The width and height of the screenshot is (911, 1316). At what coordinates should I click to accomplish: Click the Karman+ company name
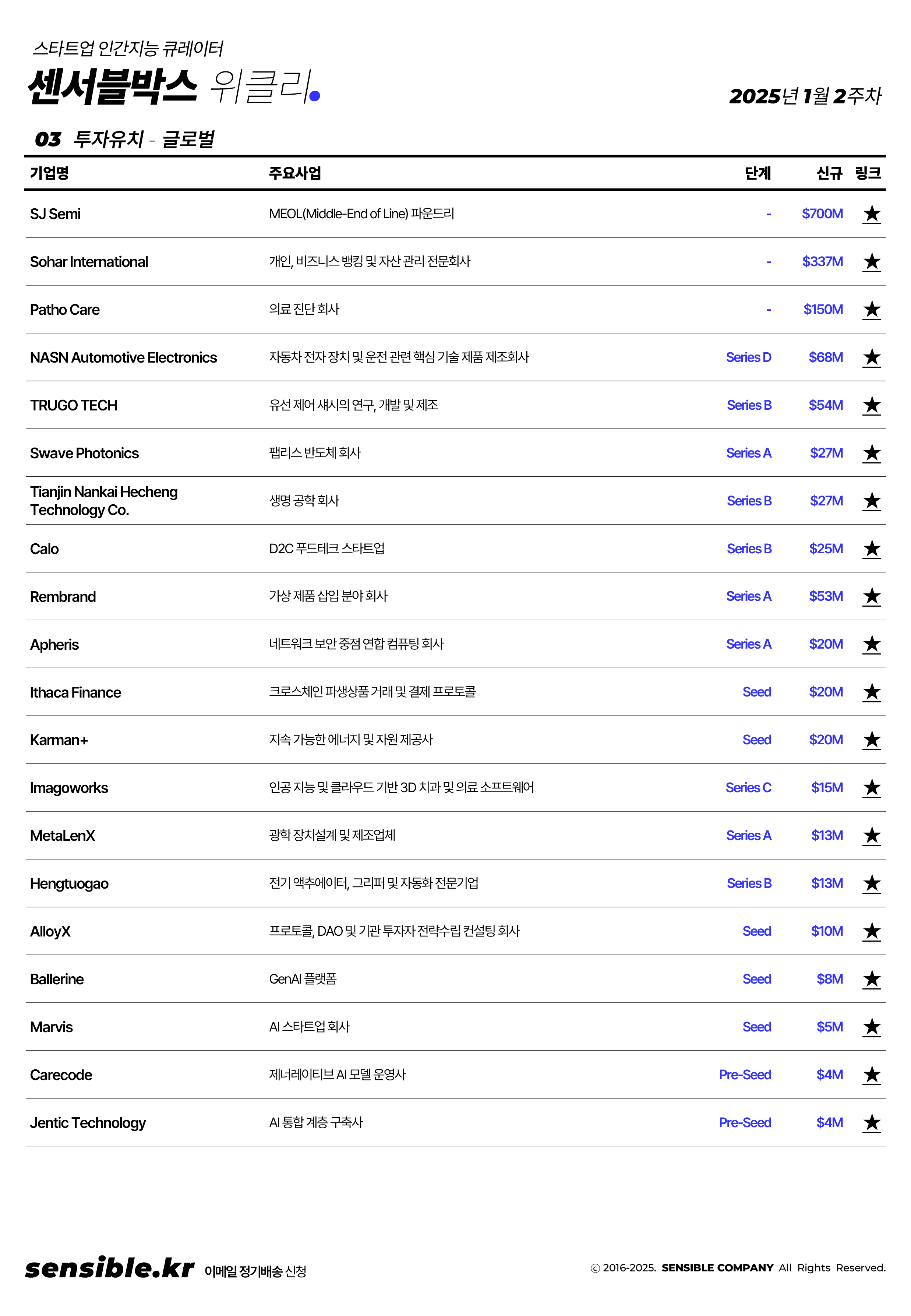59,740
